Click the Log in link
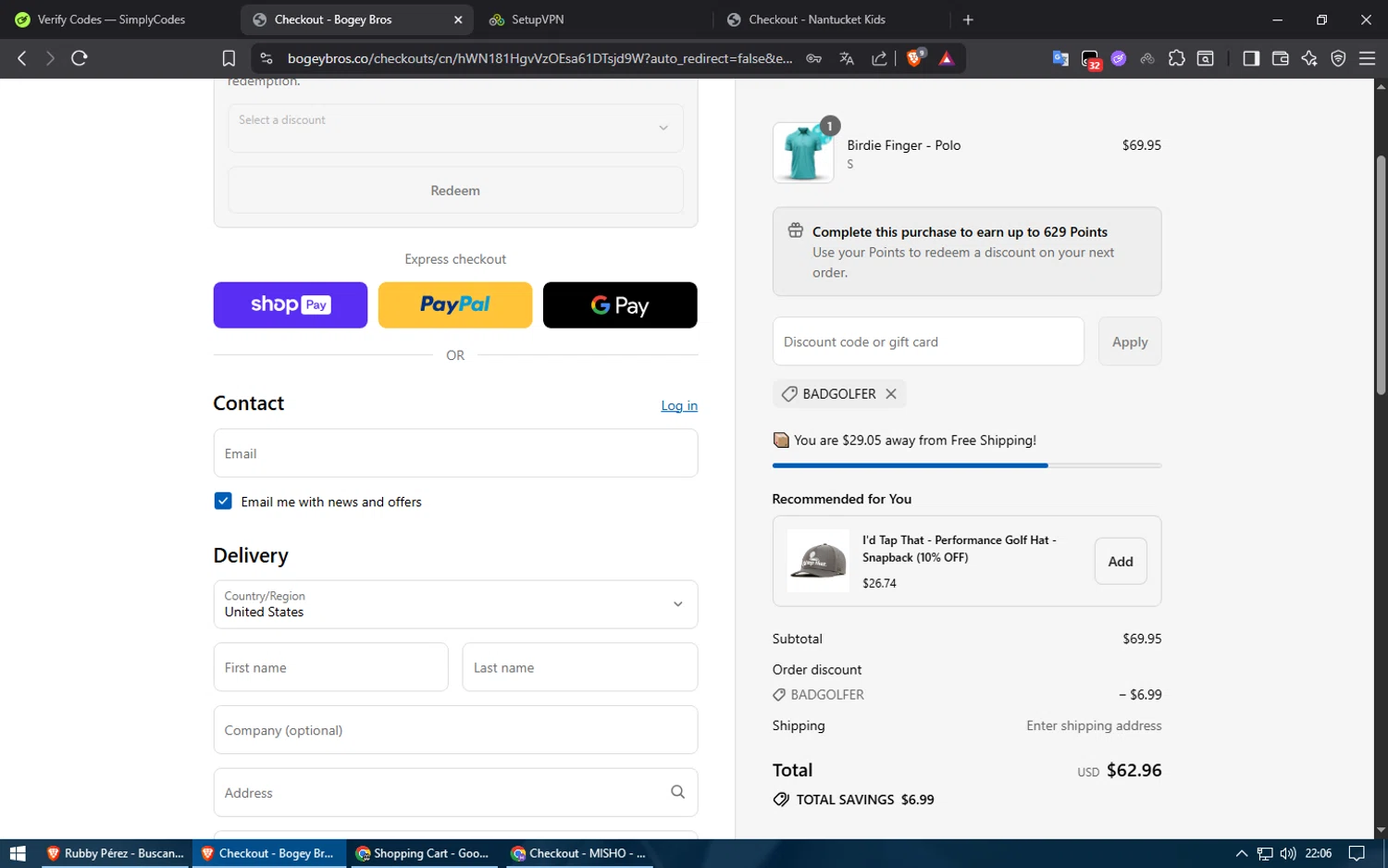This screenshot has height=868, width=1388. (x=679, y=406)
